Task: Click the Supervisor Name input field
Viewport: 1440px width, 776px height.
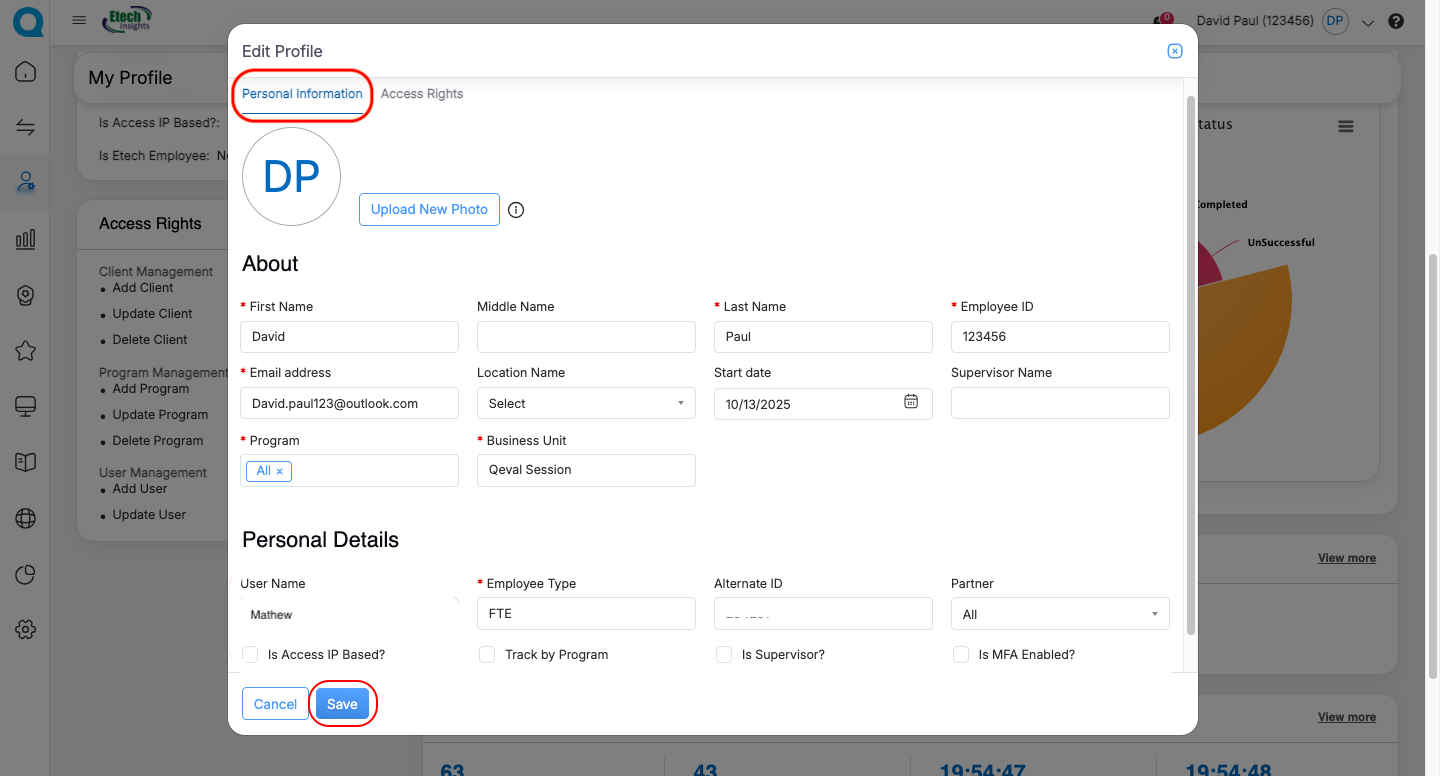Action: point(1059,404)
